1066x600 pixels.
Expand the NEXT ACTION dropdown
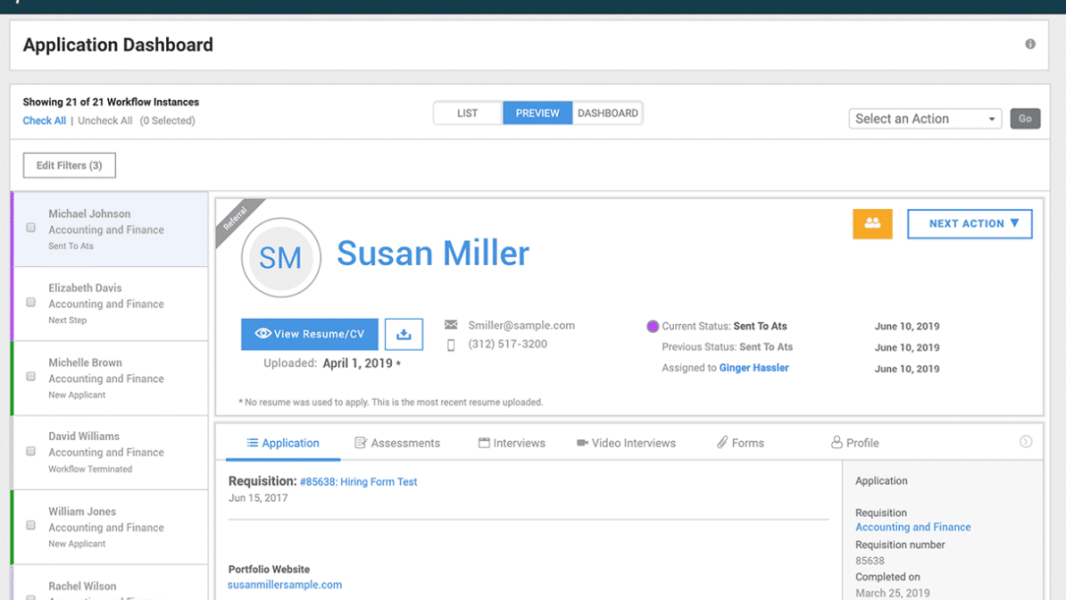tap(969, 224)
